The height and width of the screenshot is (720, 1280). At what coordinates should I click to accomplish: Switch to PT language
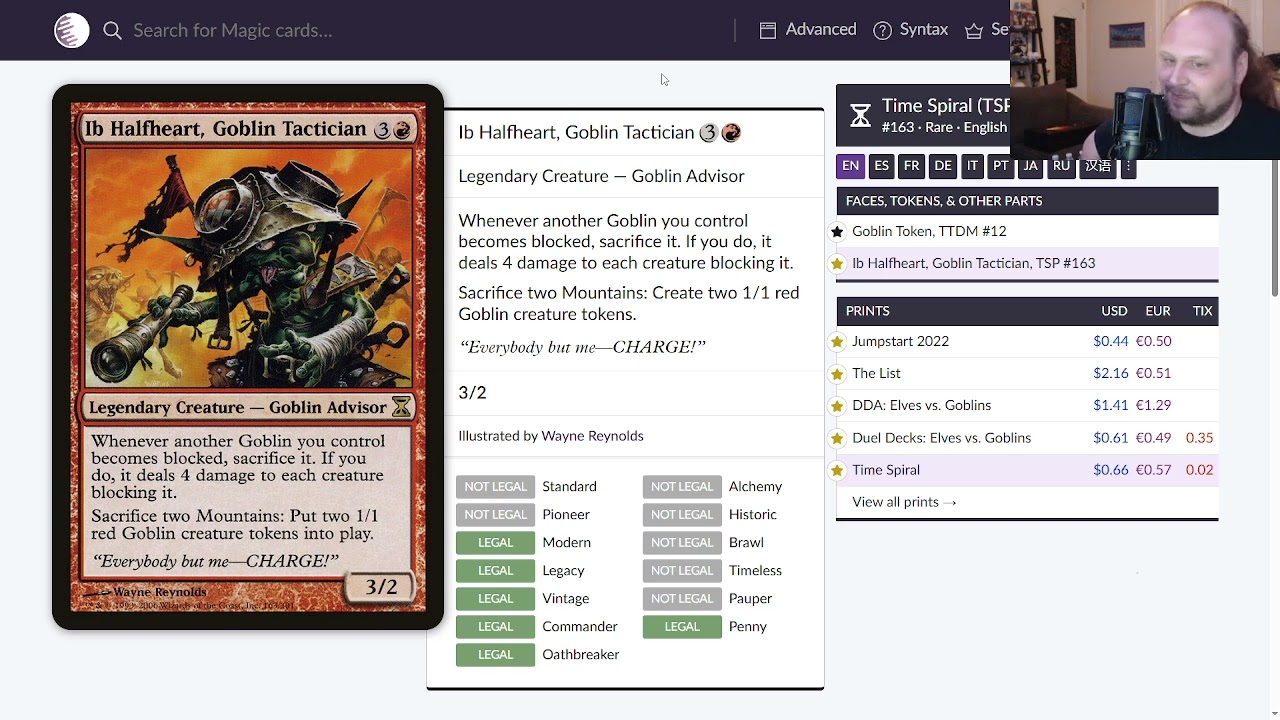point(1000,166)
